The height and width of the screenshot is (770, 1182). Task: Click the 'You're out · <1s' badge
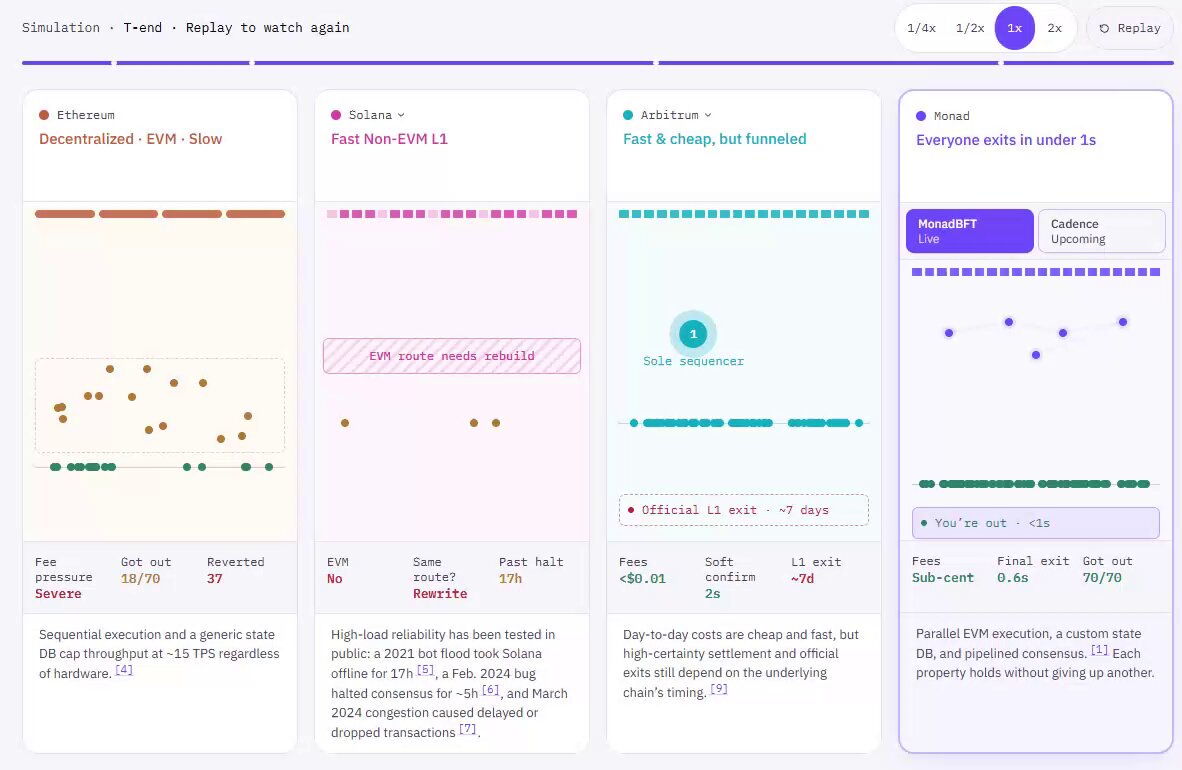tap(1036, 523)
